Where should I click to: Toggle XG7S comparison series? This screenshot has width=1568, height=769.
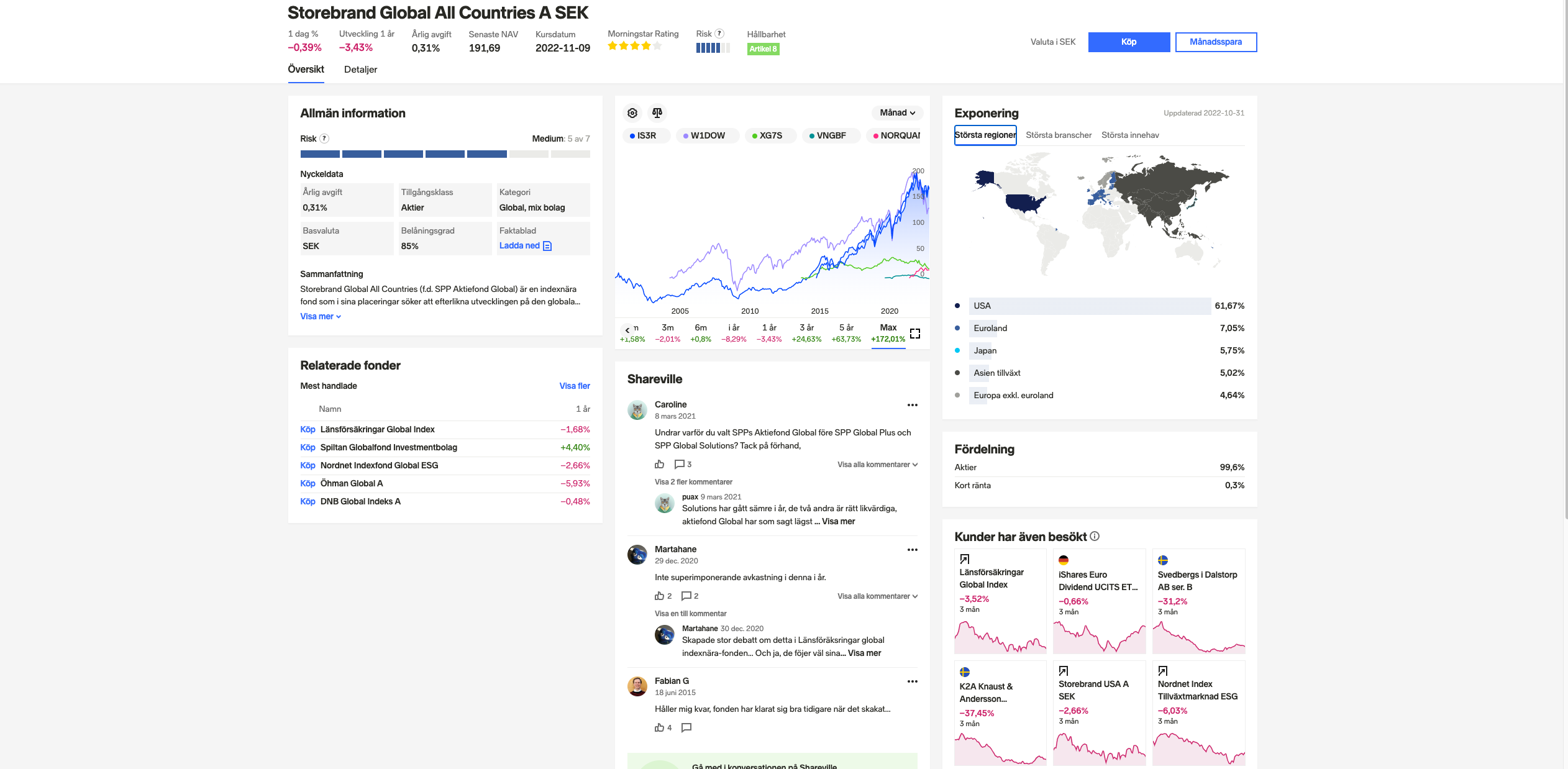770,135
